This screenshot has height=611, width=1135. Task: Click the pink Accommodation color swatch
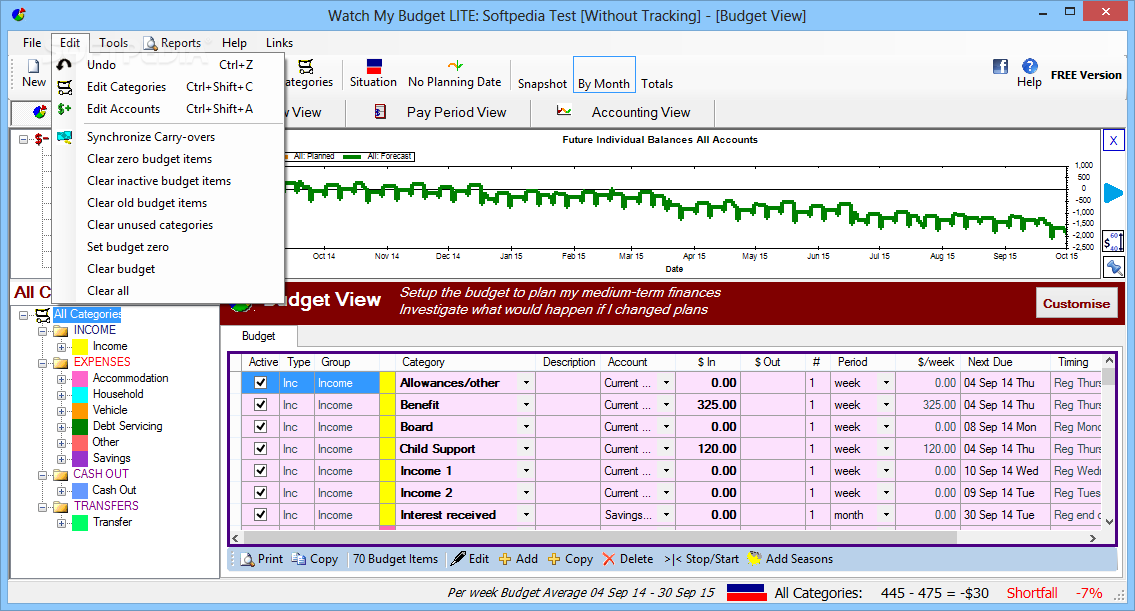click(80, 379)
